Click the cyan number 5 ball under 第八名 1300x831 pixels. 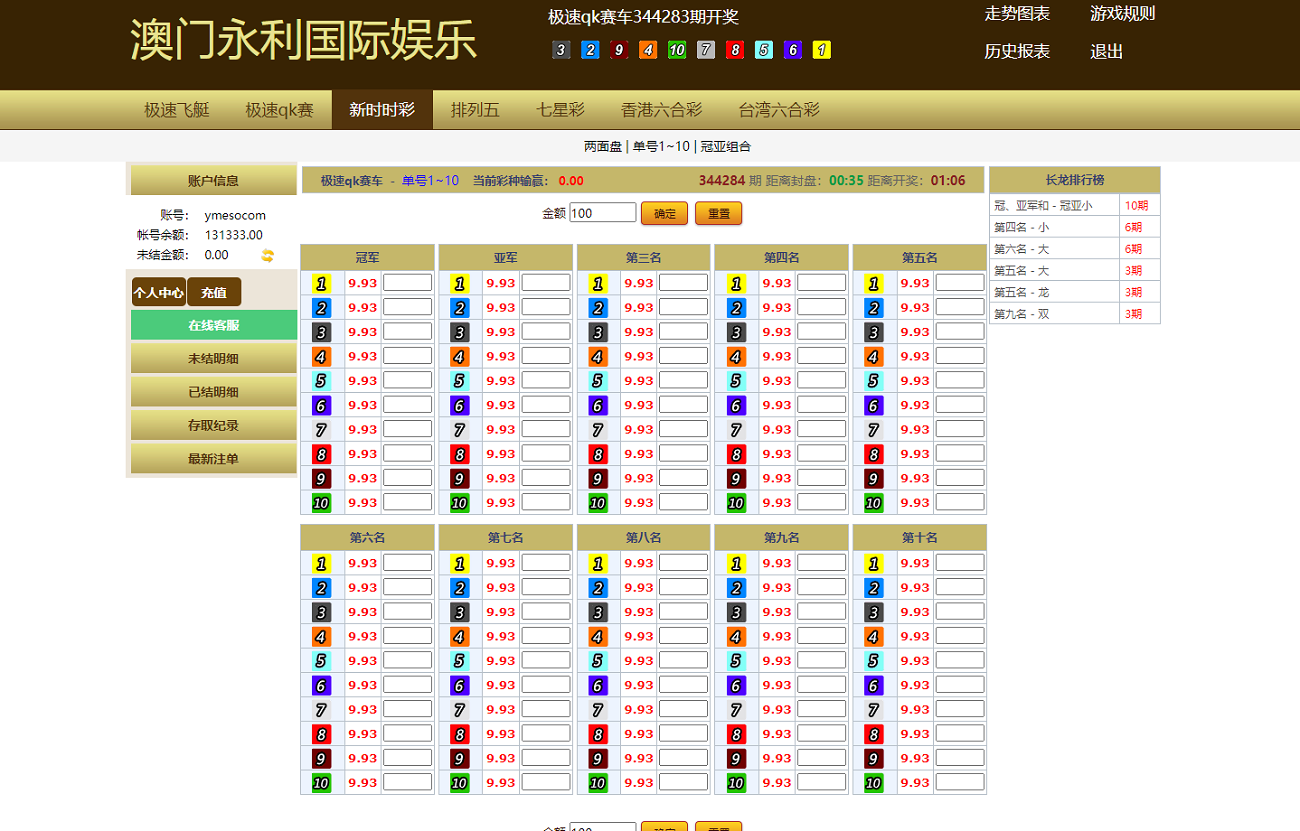(x=597, y=661)
